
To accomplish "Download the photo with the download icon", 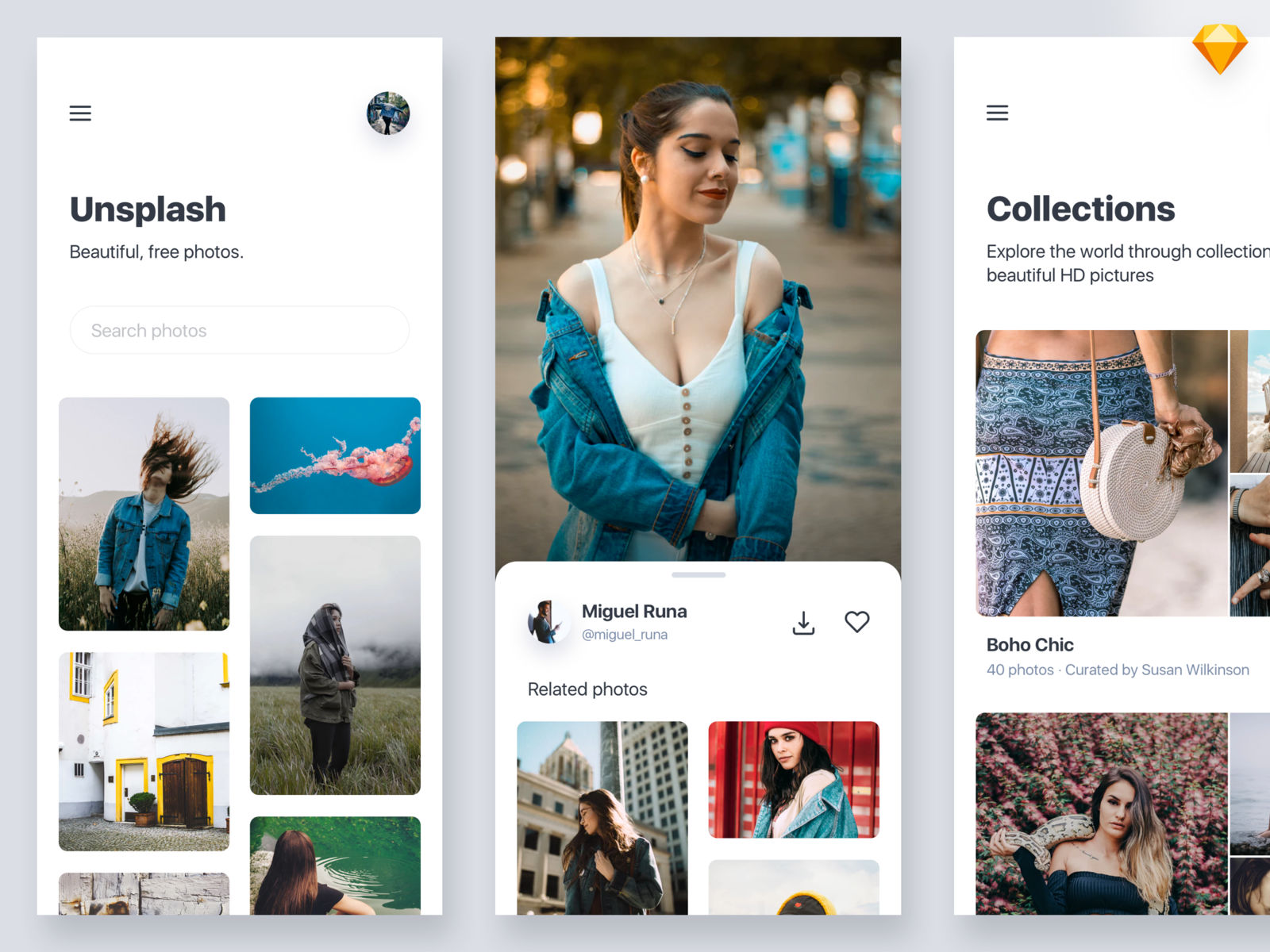I will pos(803,623).
